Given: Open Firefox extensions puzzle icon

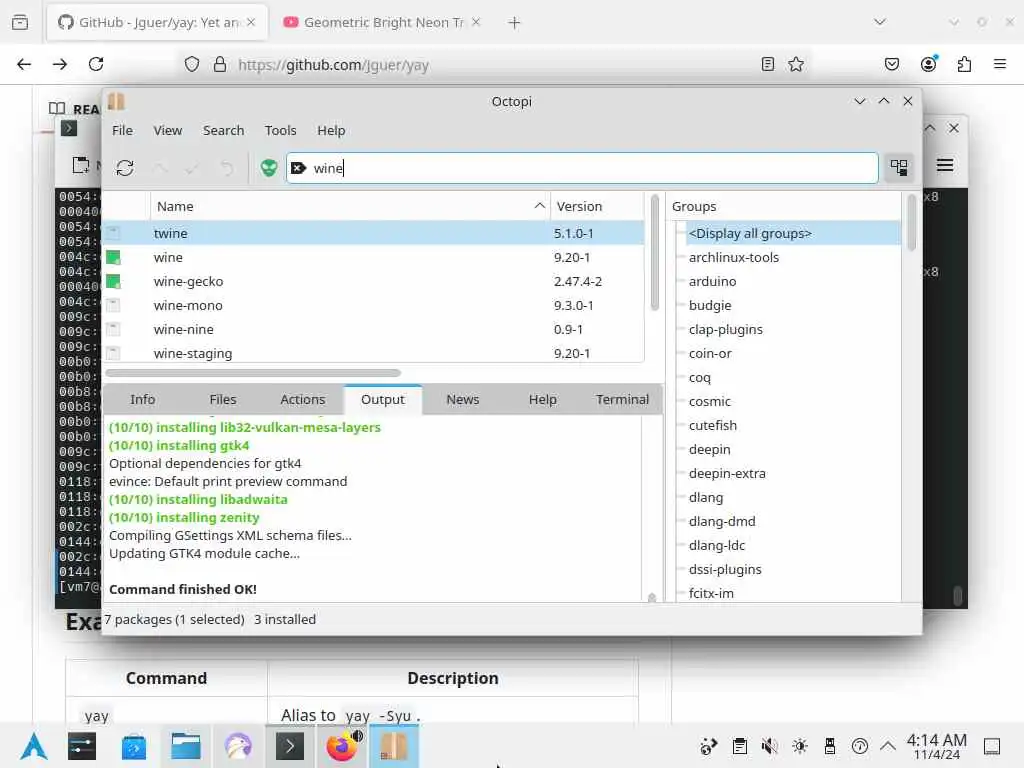Looking at the screenshot, I should point(964,64).
